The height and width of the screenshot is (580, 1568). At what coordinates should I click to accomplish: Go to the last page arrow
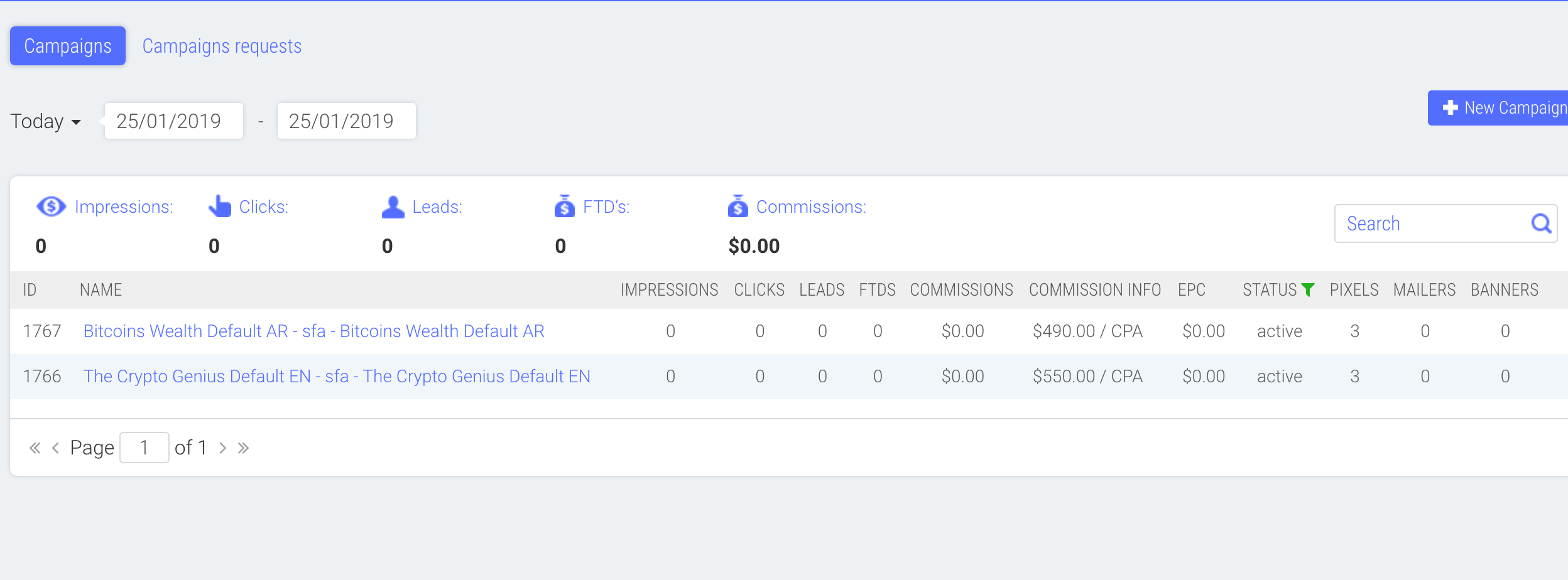click(x=244, y=448)
